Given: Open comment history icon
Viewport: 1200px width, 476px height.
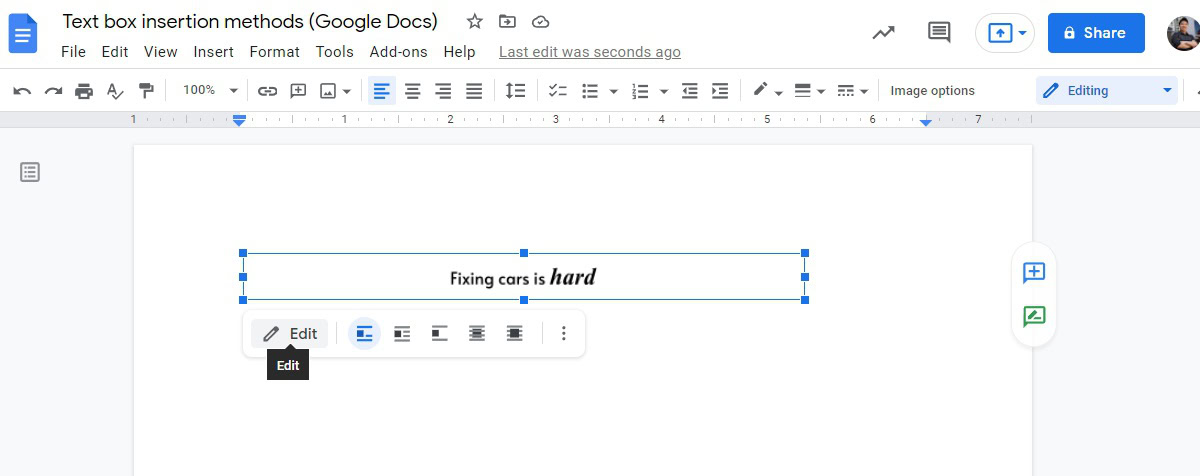Looking at the screenshot, I should pos(938,32).
